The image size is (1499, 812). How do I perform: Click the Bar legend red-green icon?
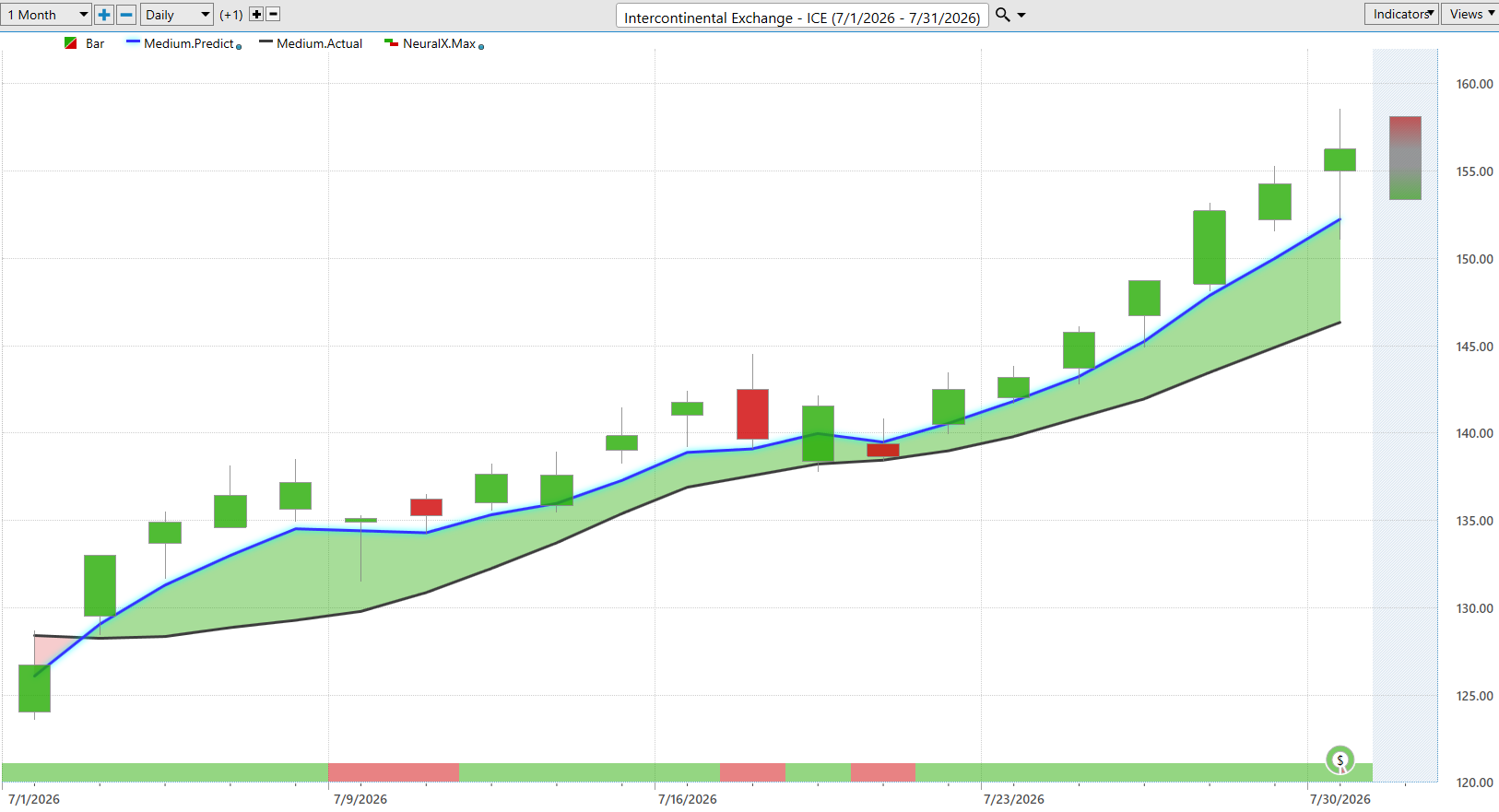[x=71, y=43]
